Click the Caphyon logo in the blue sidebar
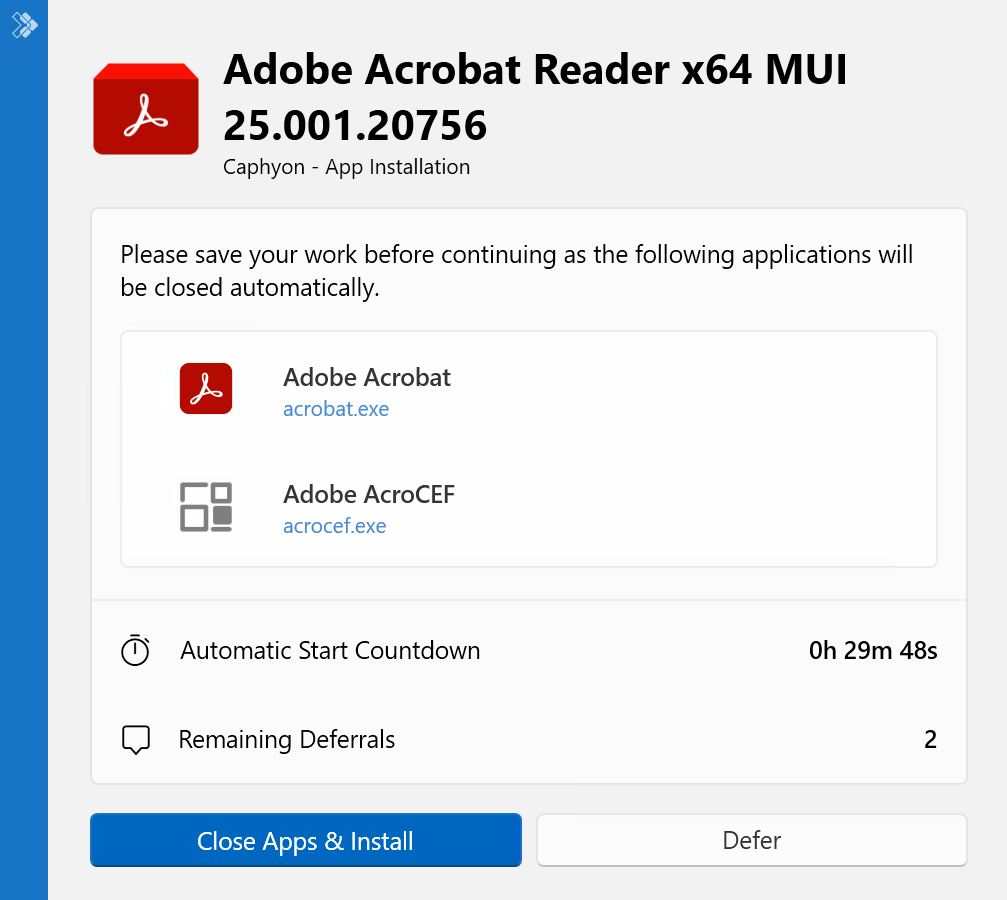The height and width of the screenshot is (900, 1007). [x=23, y=23]
